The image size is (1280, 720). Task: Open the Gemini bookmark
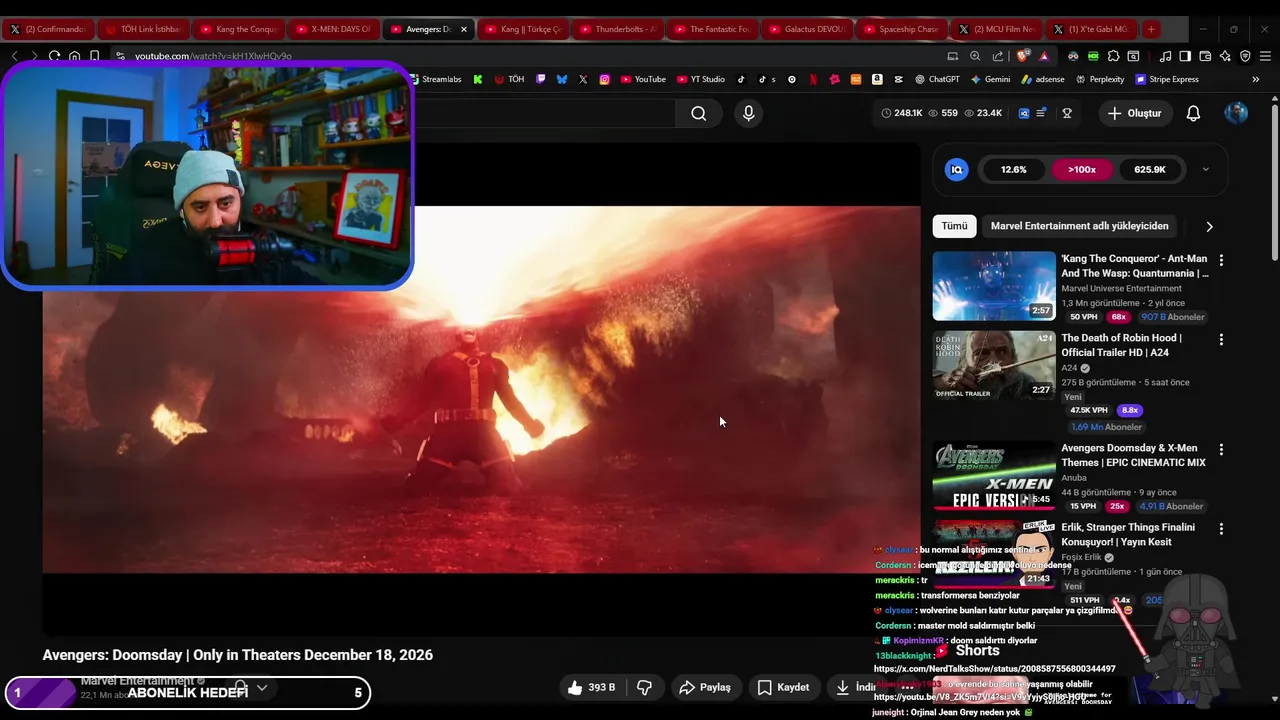[990, 79]
